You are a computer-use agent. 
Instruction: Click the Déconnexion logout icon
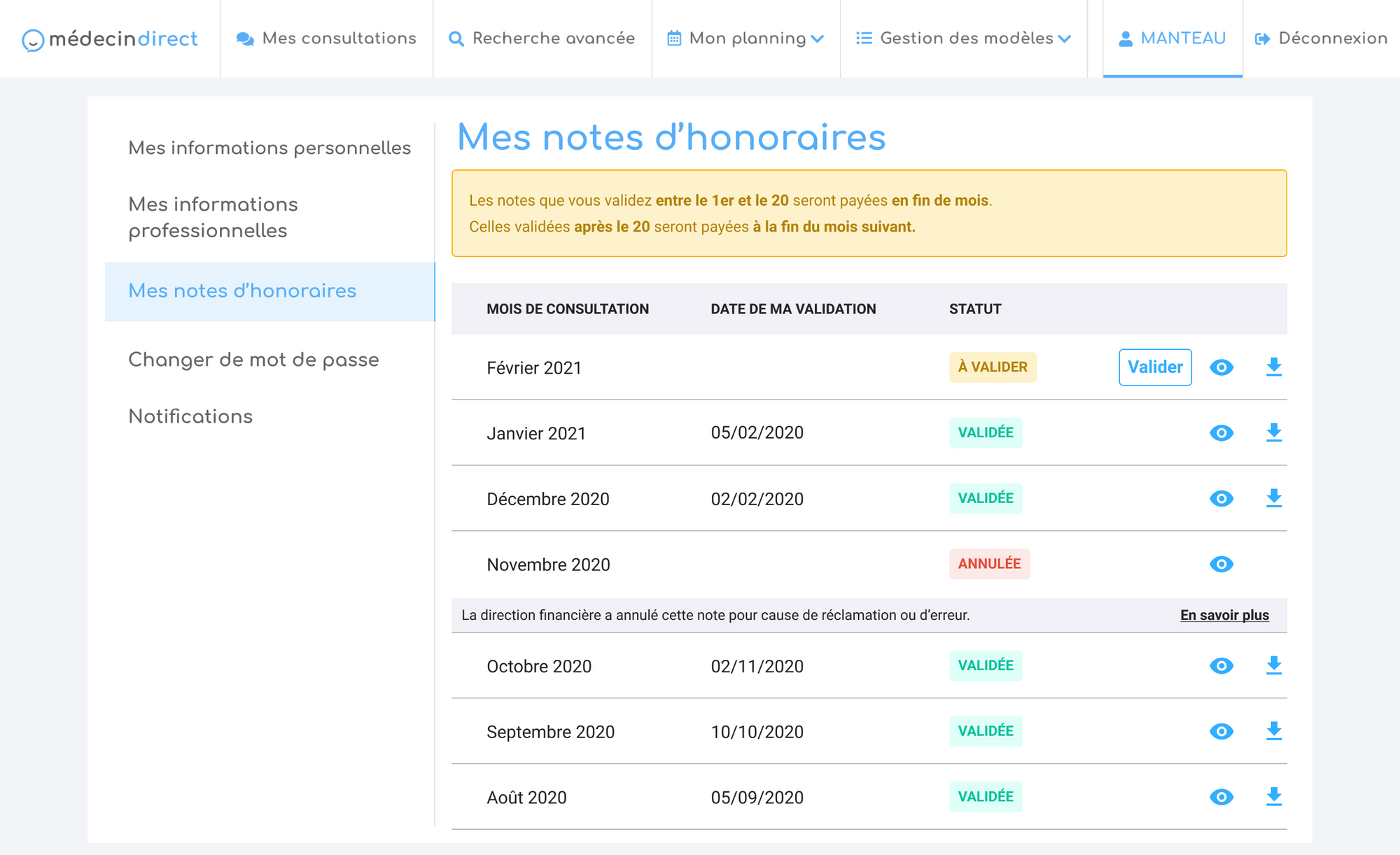[1262, 39]
